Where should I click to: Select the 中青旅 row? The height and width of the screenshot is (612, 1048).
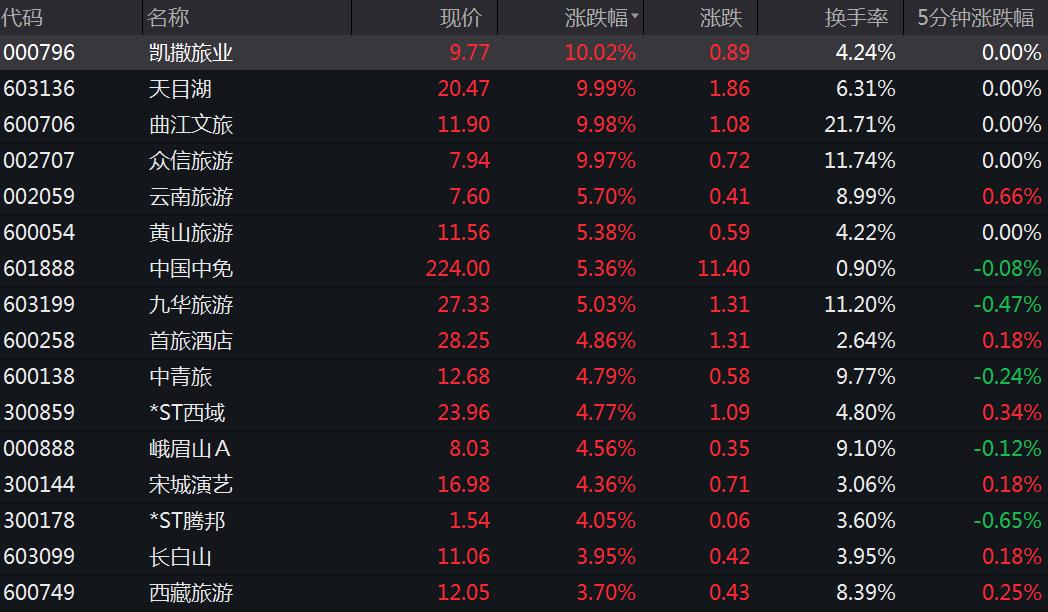[x=524, y=377]
